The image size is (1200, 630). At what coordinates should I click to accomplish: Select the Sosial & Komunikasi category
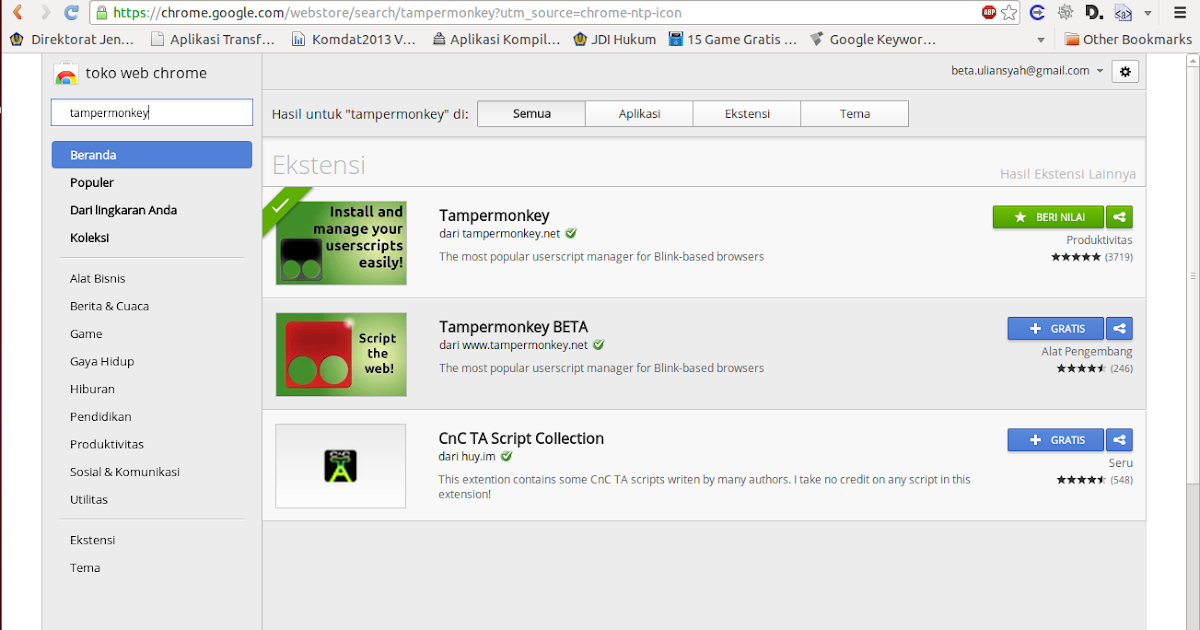(125, 472)
